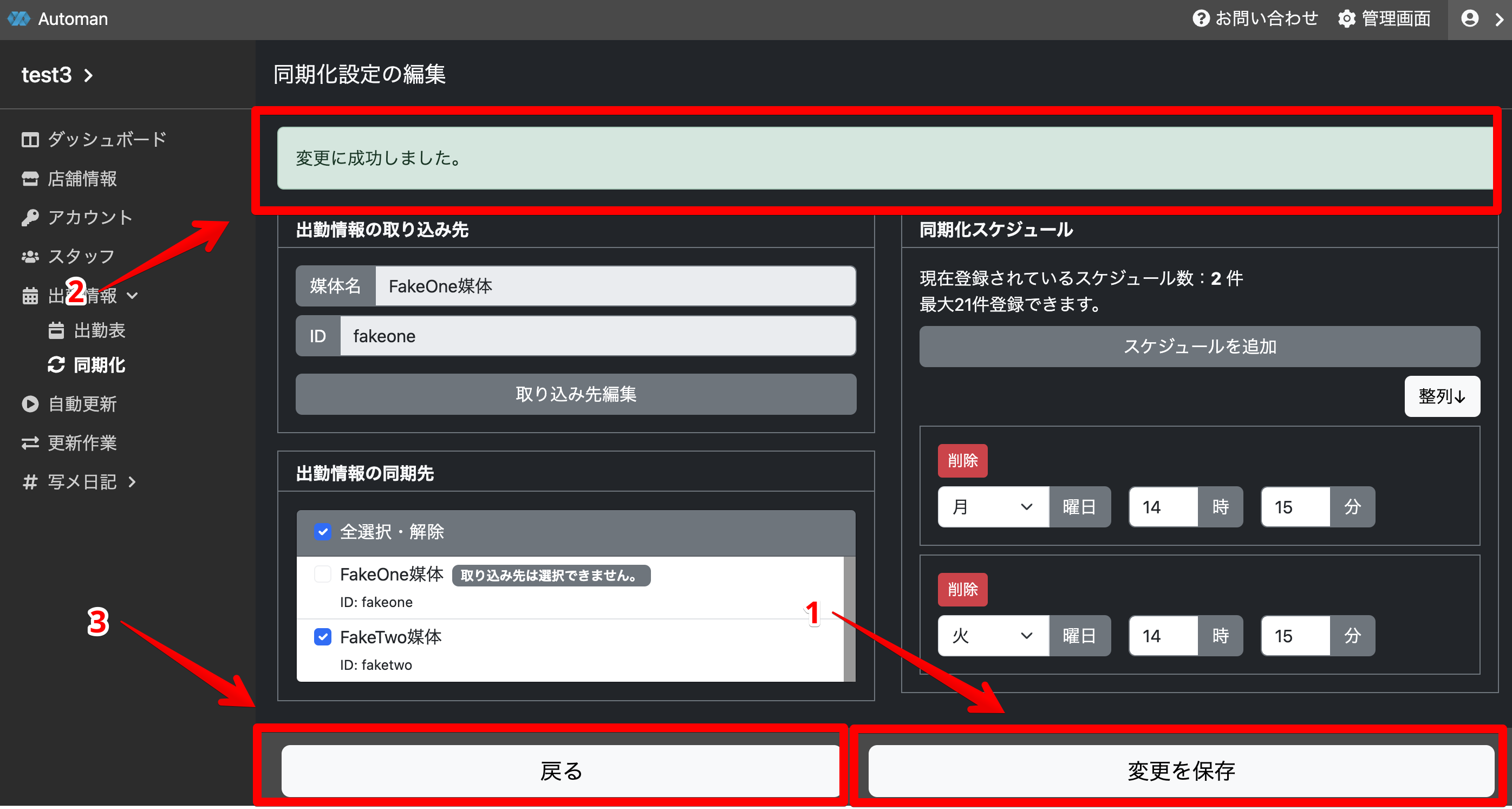Click the staff people icon

pyautogui.click(x=30, y=257)
